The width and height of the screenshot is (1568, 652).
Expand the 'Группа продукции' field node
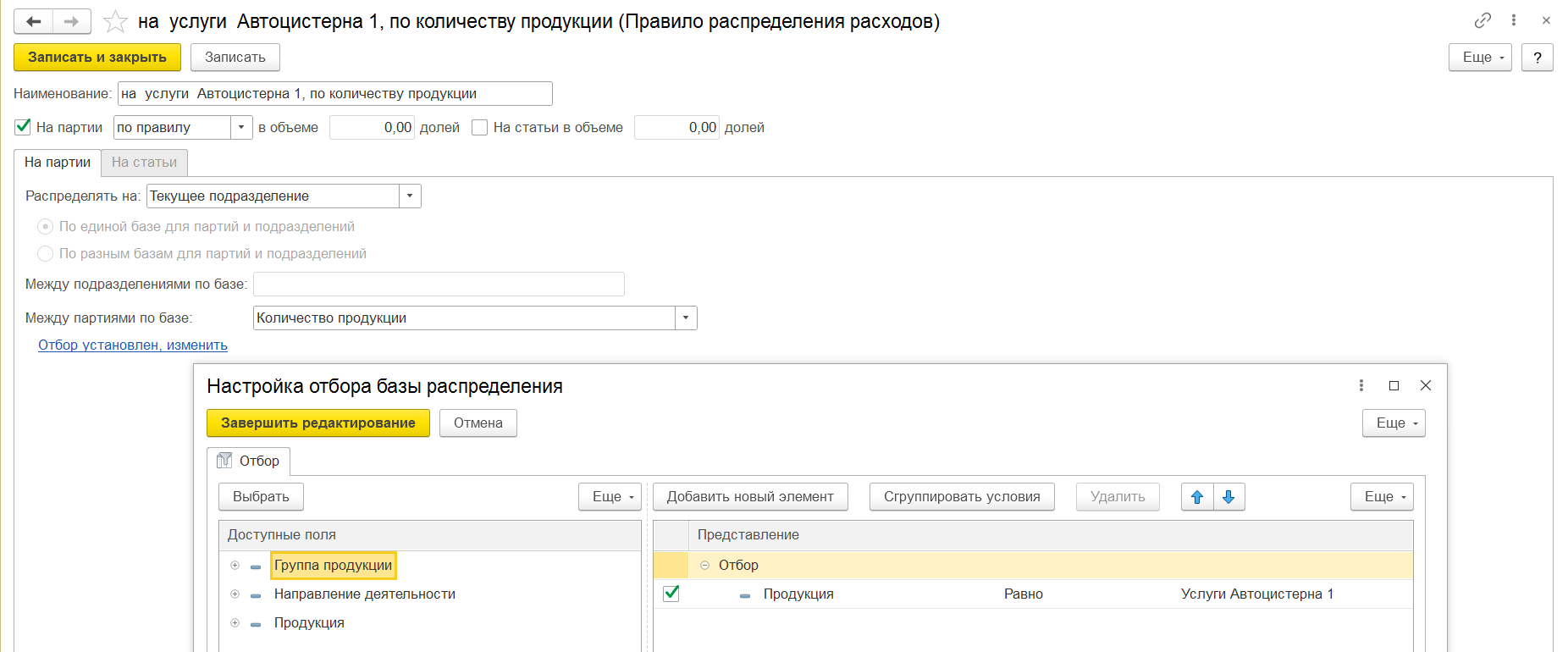tap(235, 566)
